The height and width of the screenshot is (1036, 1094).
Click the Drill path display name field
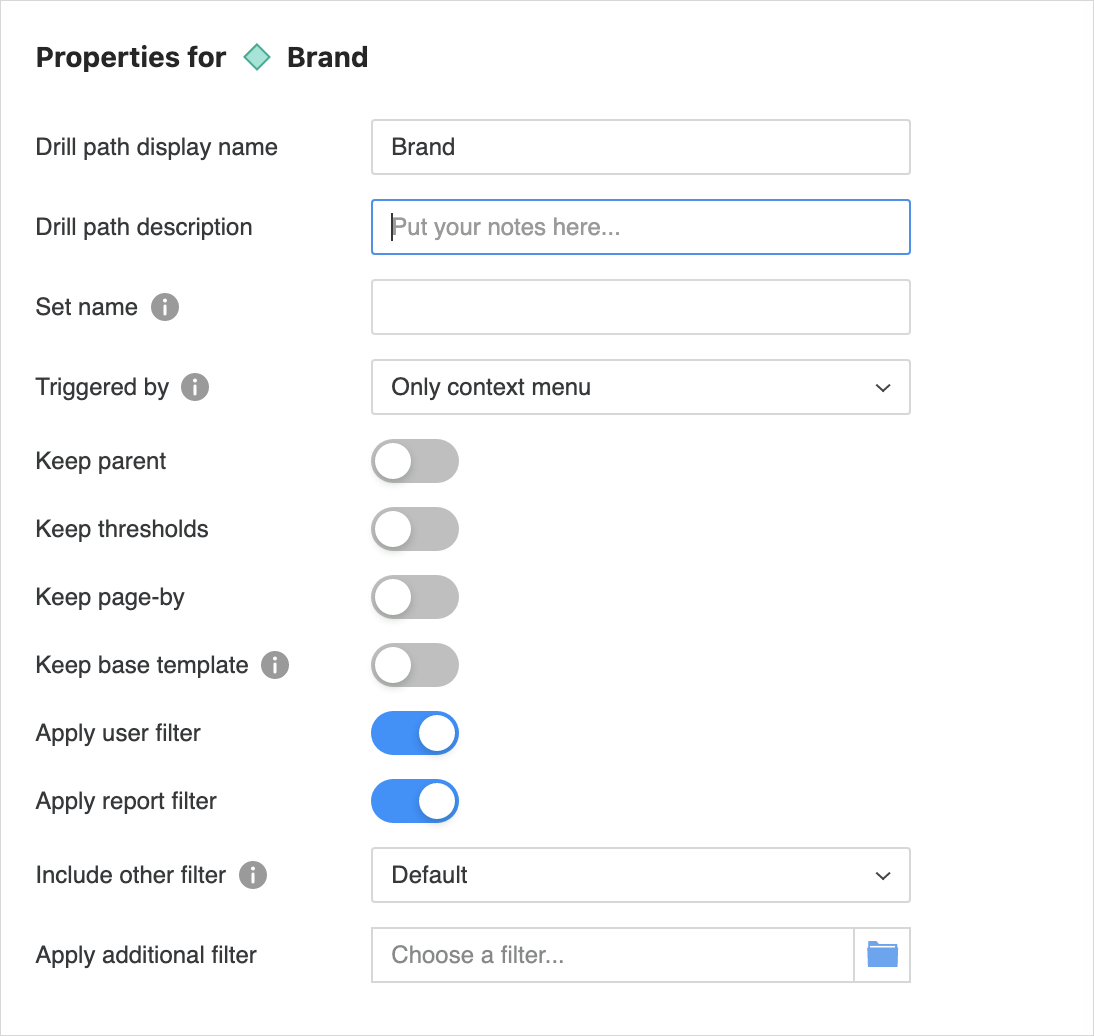[640, 147]
